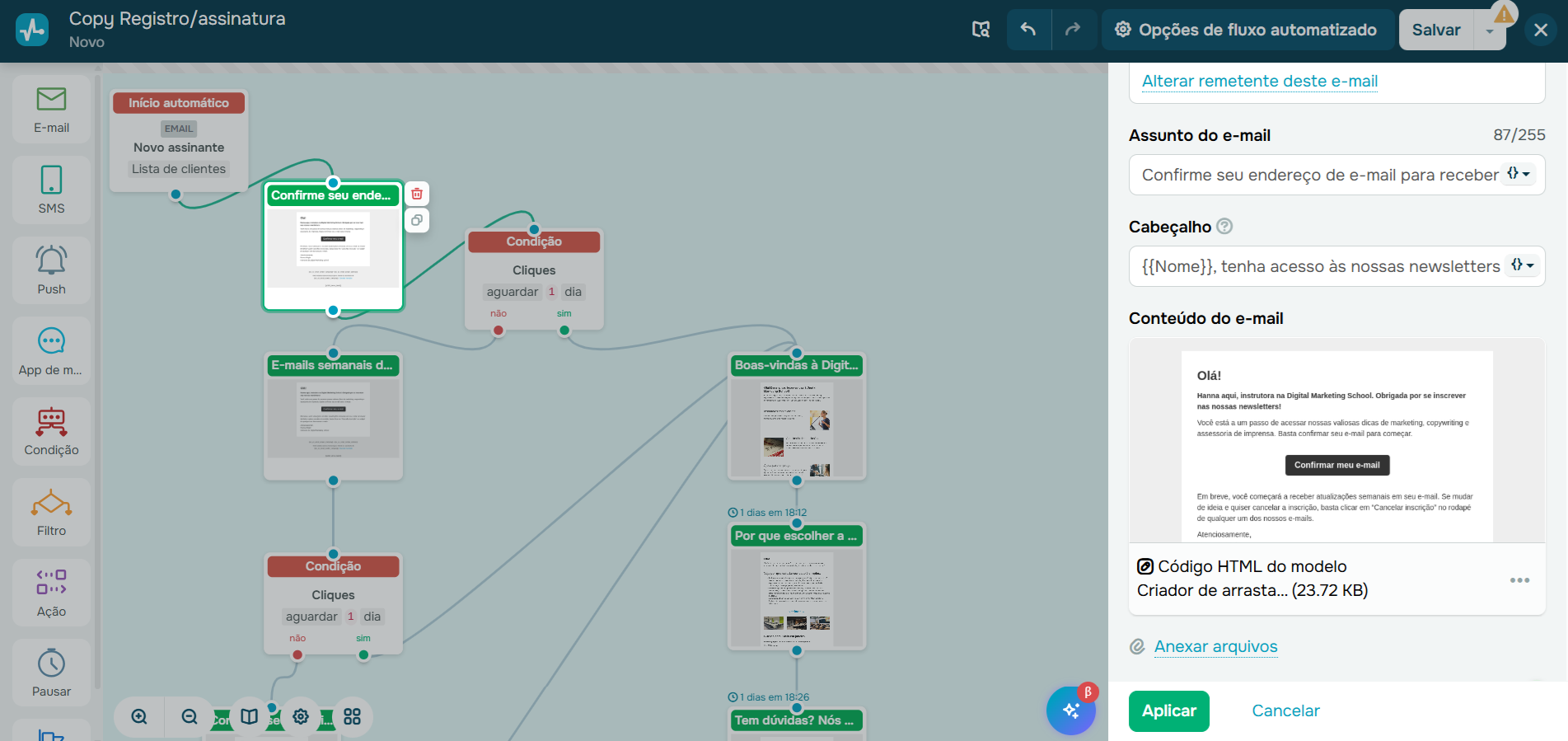Select the Ação block in sidebar
The height and width of the screenshot is (741, 1568).
(x=51, y=593)
